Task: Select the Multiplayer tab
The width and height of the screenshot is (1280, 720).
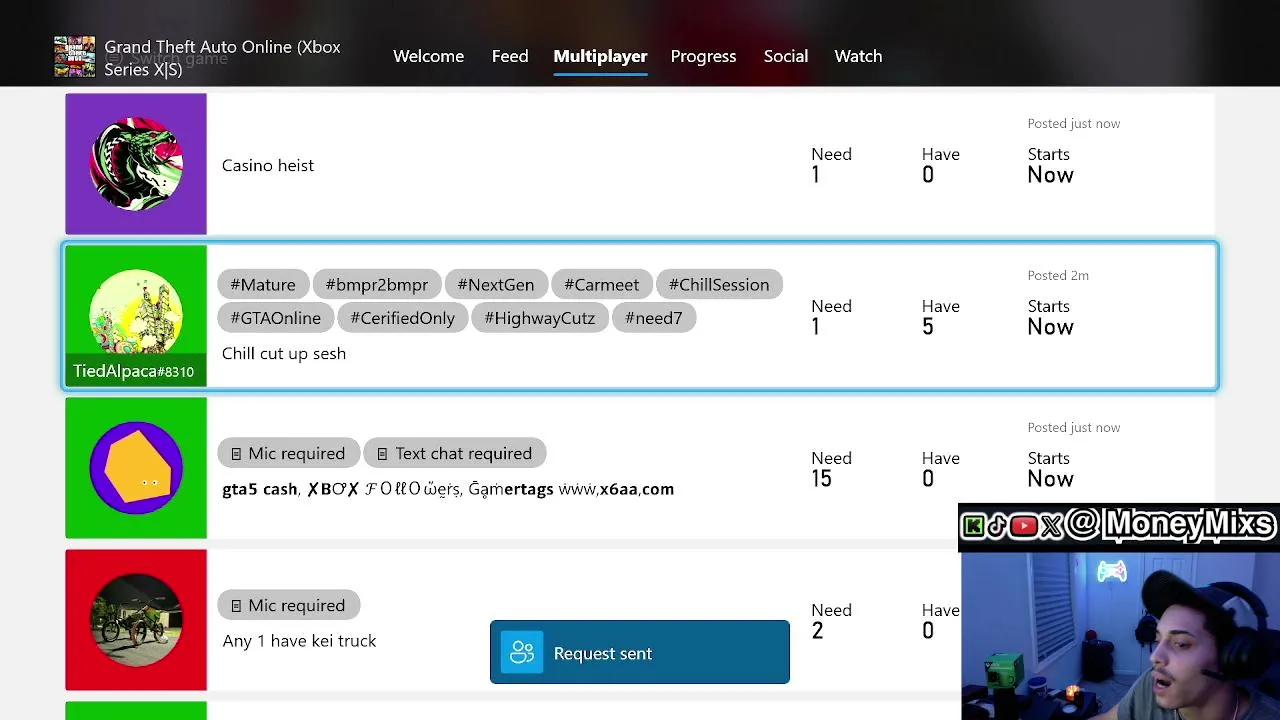Action: (600, 56)
